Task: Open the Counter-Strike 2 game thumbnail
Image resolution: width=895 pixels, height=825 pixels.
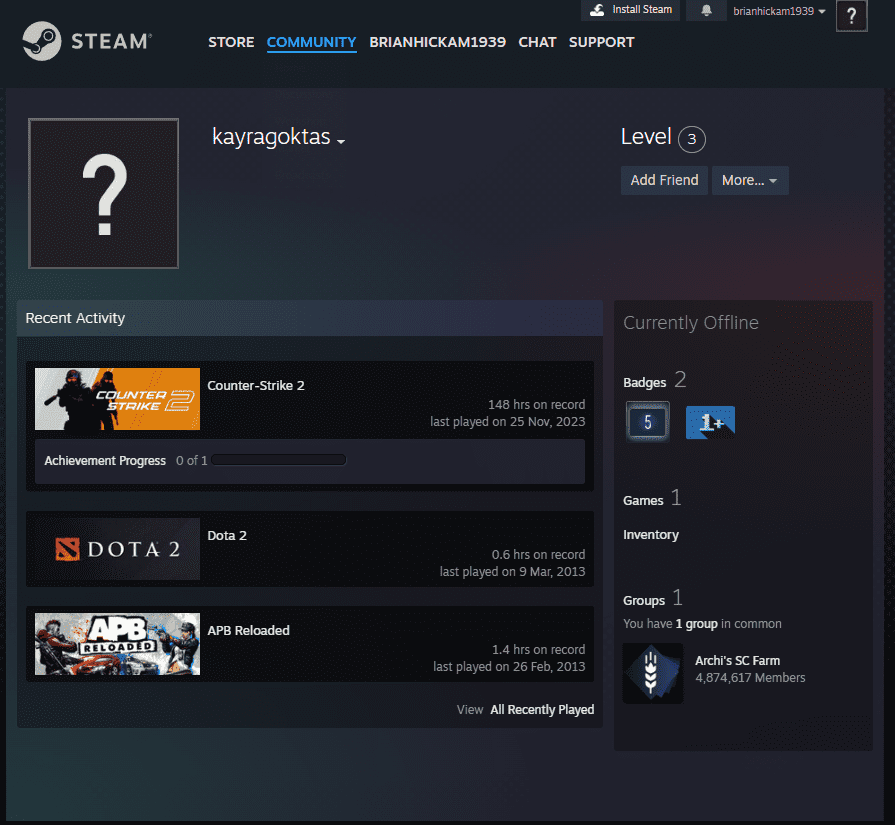Action: pos(117,399)
